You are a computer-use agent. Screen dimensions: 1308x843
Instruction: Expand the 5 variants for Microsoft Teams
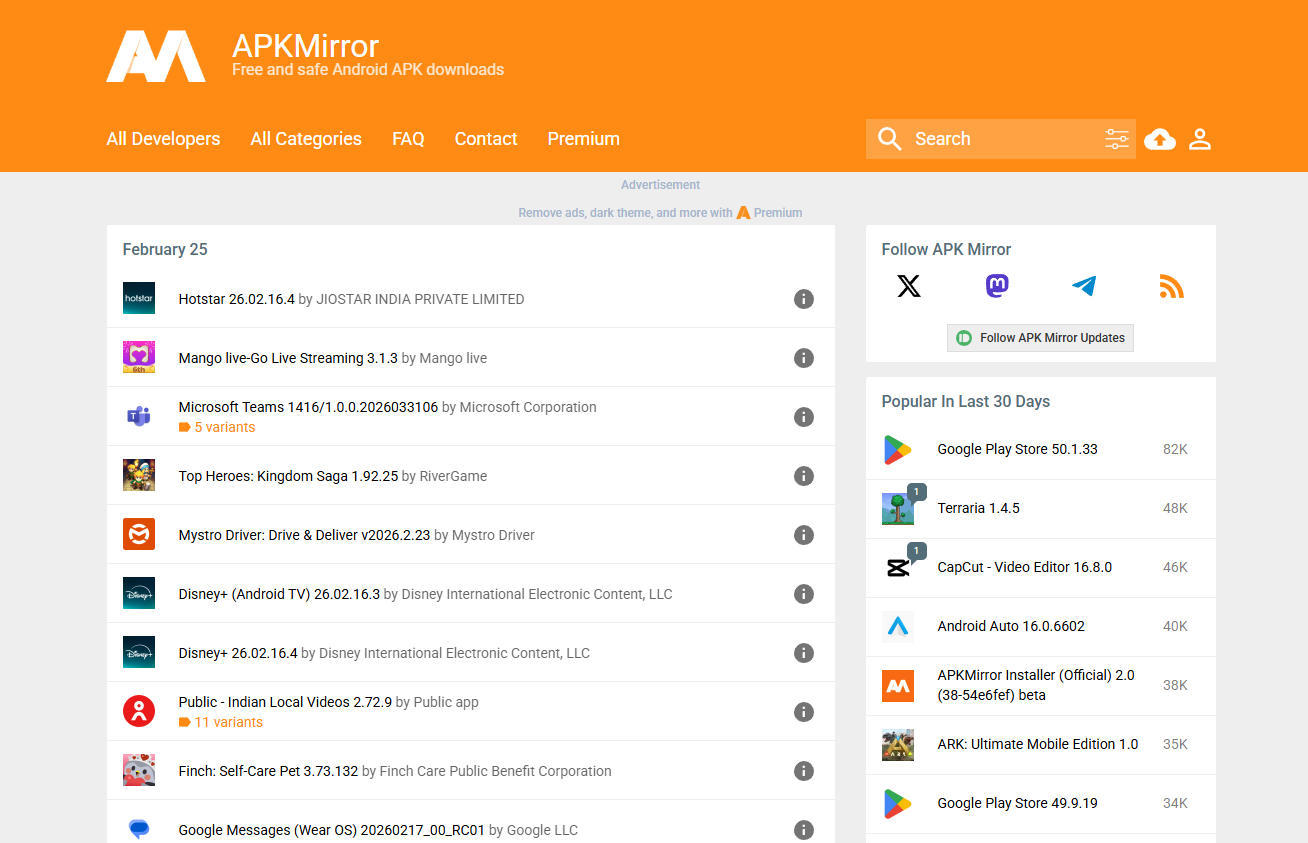pos(223,427)
